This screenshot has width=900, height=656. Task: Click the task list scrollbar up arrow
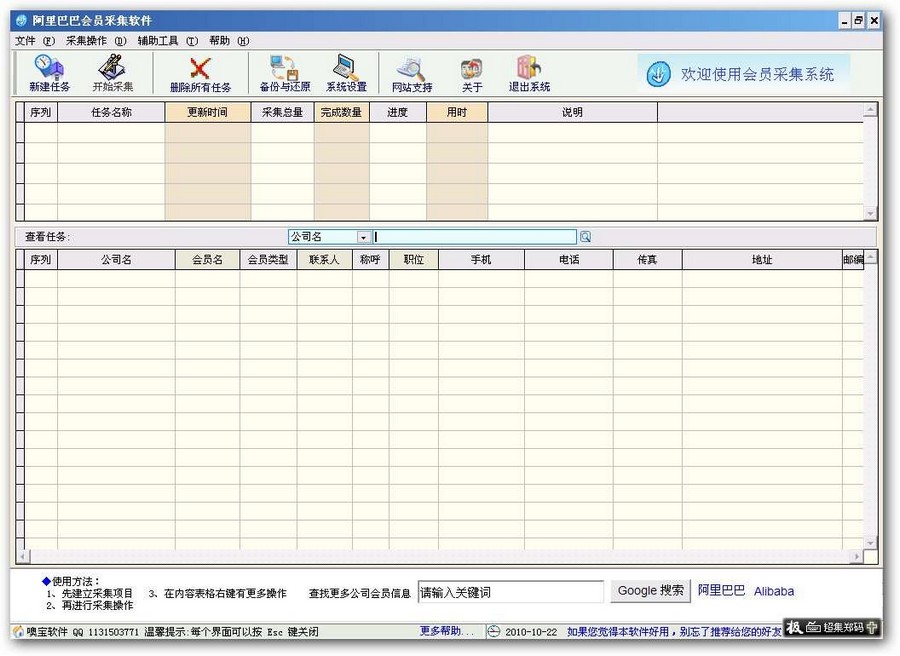click(x=871, y=109)
